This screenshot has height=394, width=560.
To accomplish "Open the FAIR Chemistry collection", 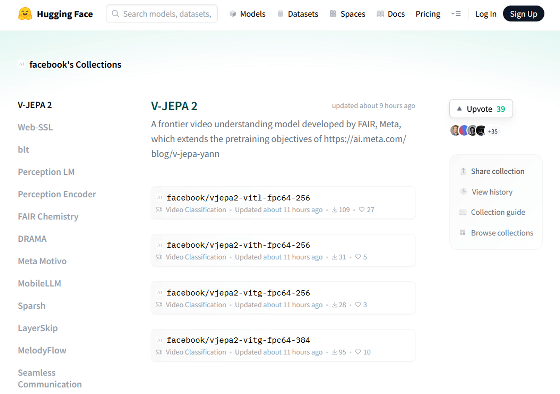I will coord(48,216).
